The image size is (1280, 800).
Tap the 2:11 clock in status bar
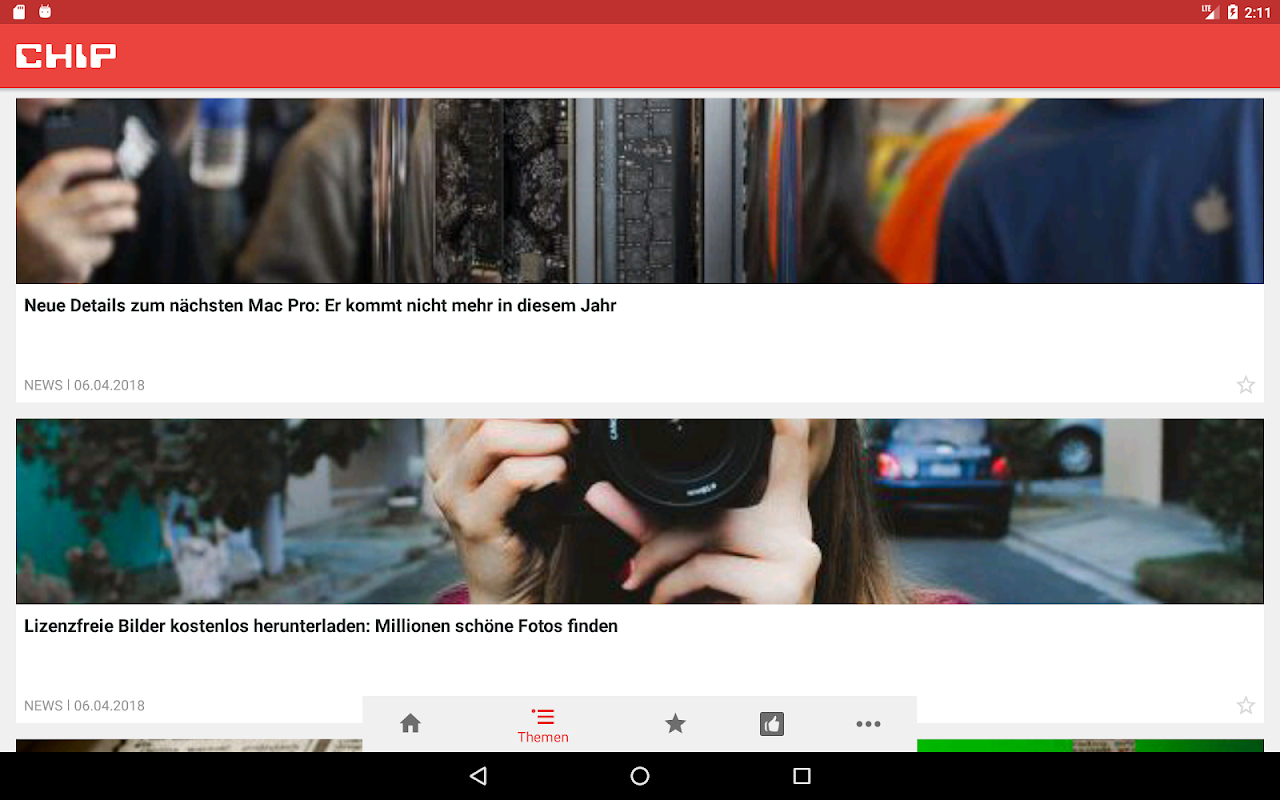pyautogui.click(x=1257, y=12)
